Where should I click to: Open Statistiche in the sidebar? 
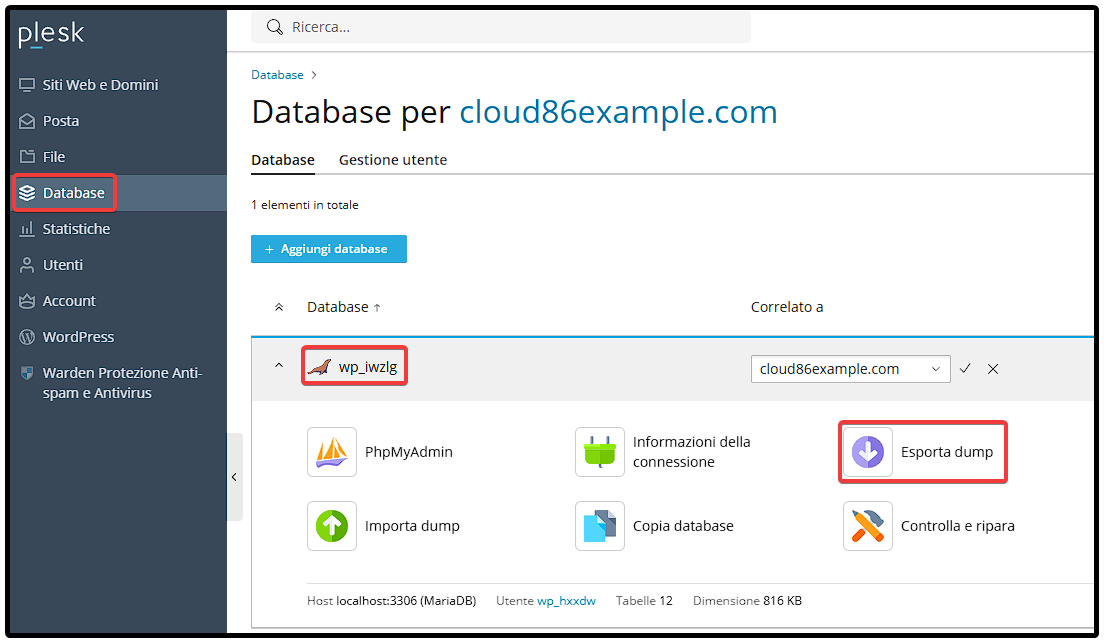click(x=76, y=228)
